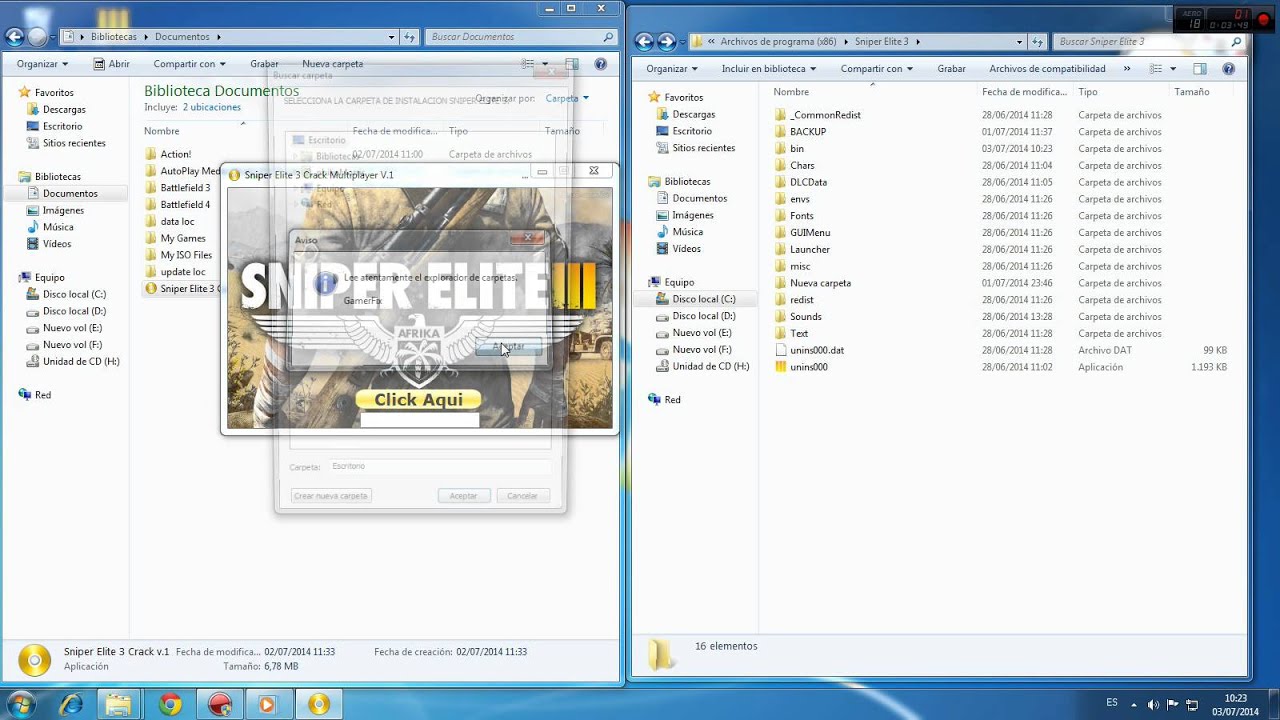
Task: Select the Nueva carpeta folder row
Action: point(820,283)
